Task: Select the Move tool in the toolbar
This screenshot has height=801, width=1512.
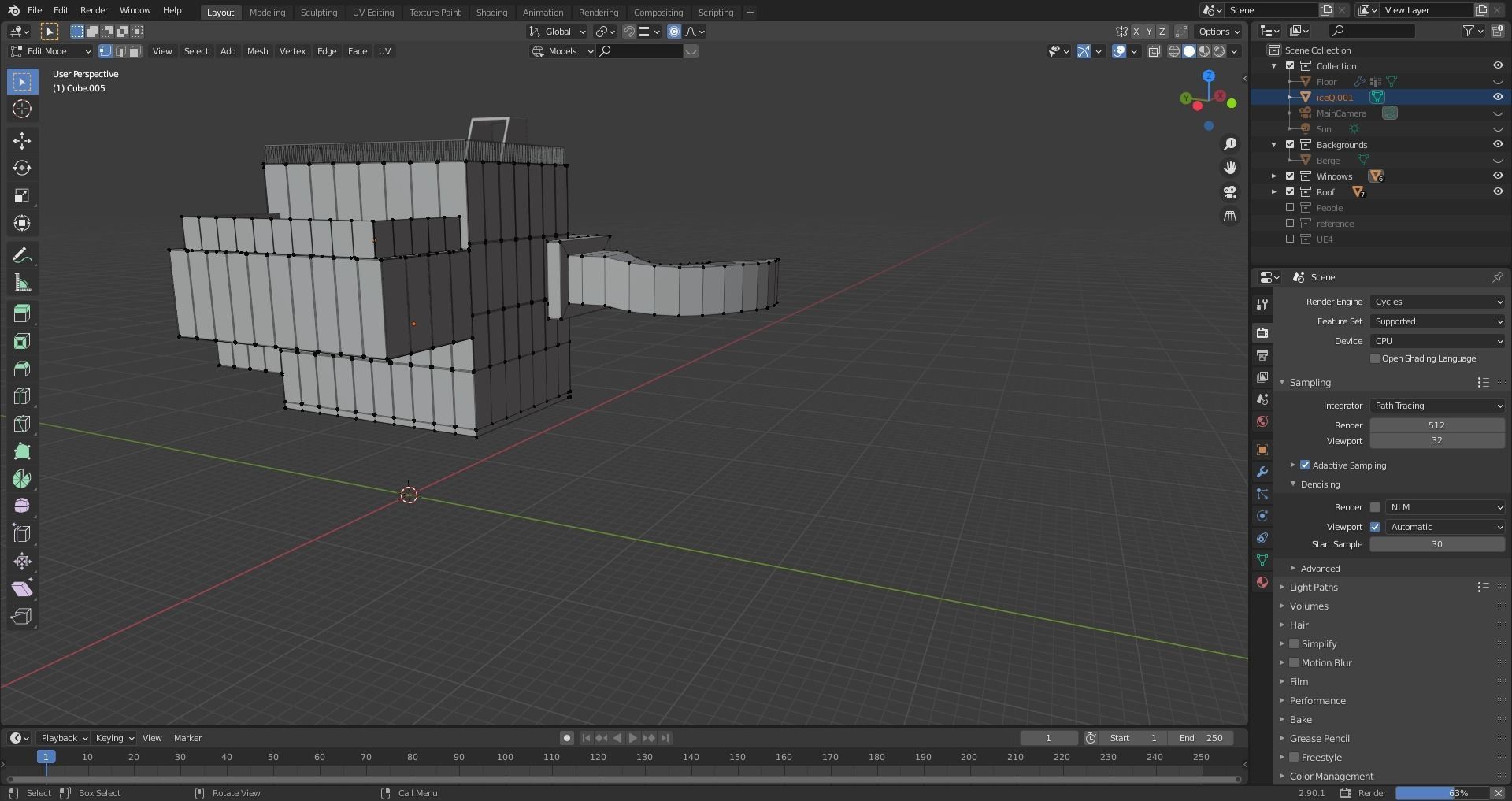Action: (22, 141)
